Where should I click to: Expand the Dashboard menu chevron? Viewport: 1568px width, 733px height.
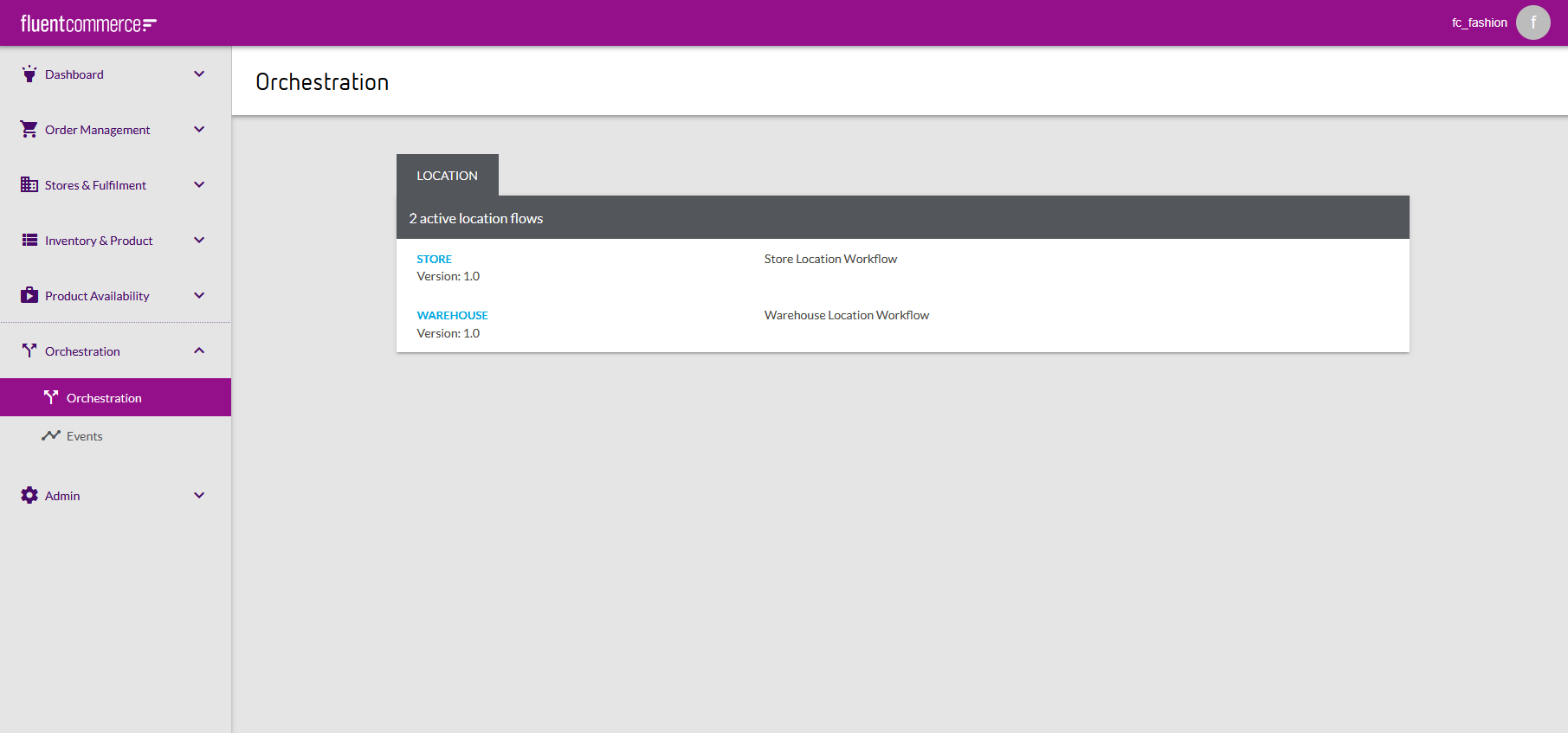[x=199, y=74]
